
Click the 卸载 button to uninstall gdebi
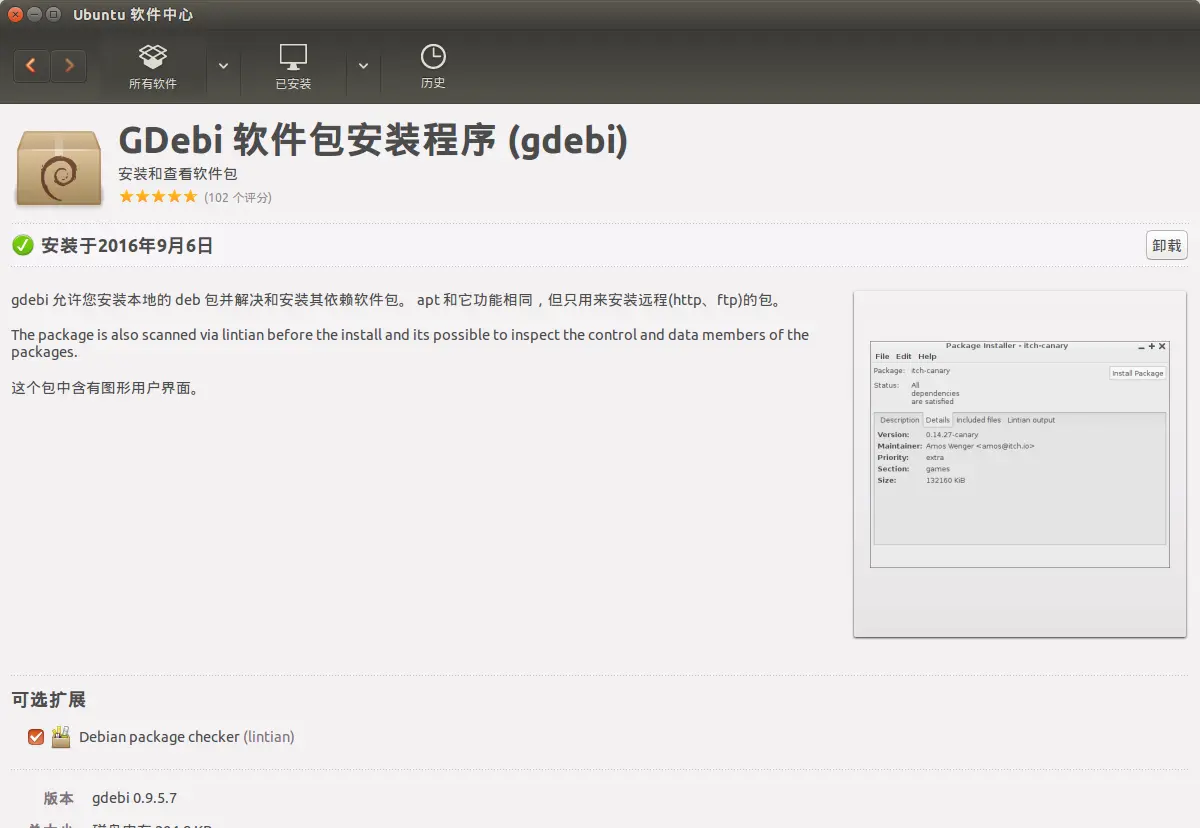click(1166, 245)
